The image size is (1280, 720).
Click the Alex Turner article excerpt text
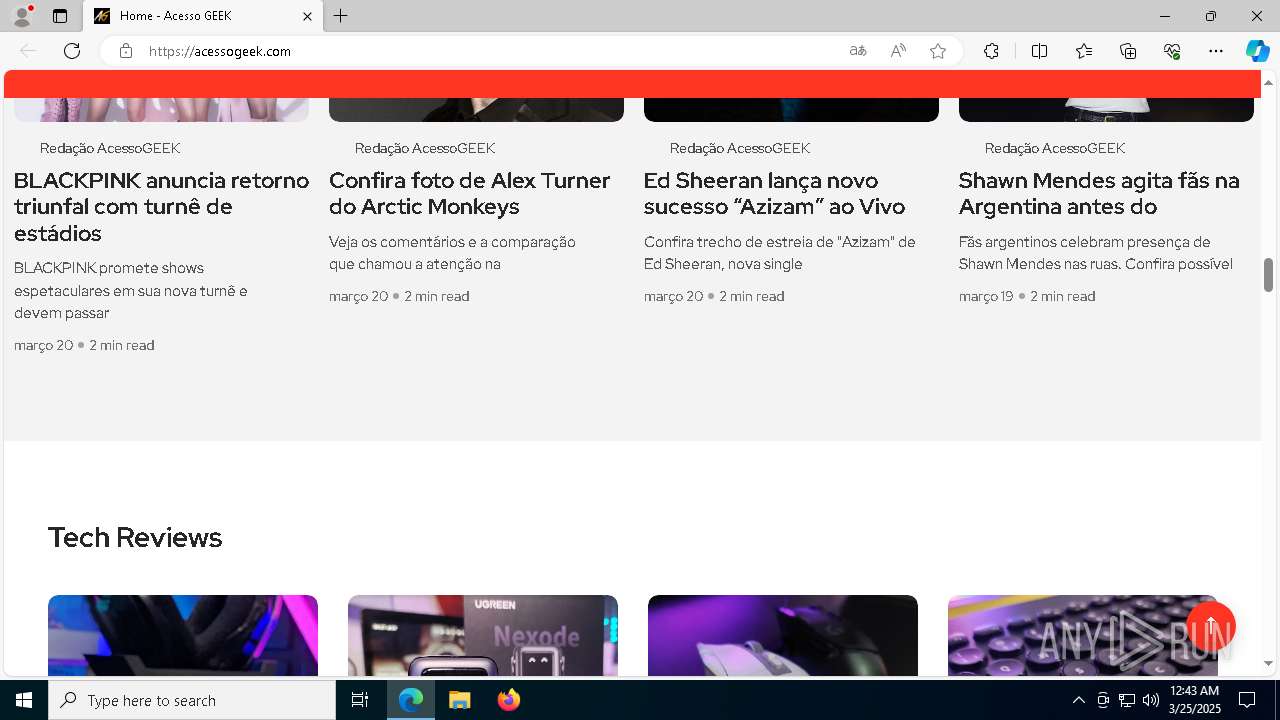point(452,253)
